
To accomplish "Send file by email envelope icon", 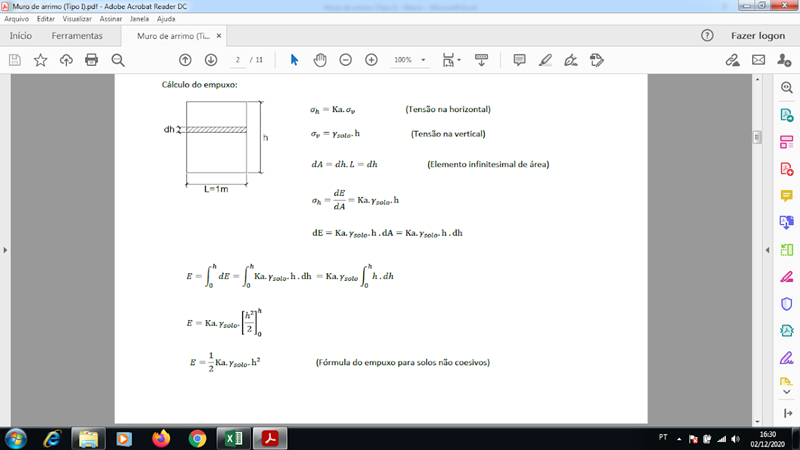I will pos(759,60).
